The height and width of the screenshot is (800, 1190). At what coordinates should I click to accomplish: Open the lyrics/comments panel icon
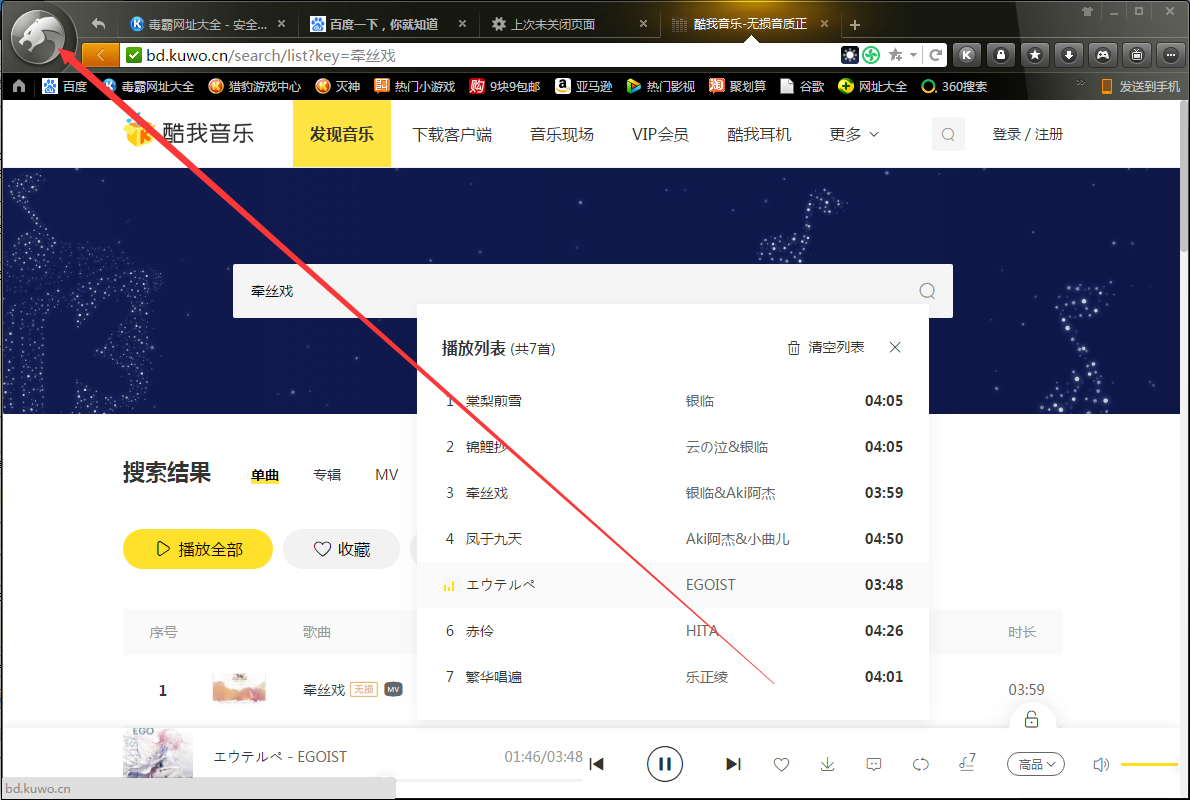[x=874, y=763]
